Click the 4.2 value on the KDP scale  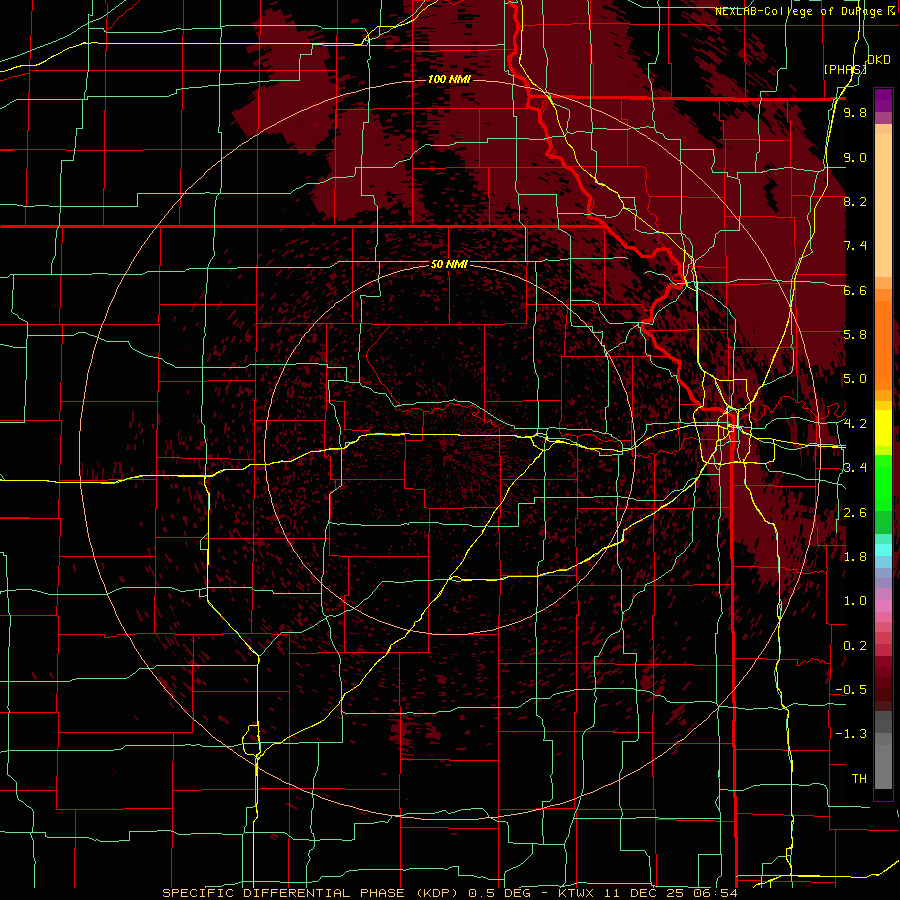[855, 424]
